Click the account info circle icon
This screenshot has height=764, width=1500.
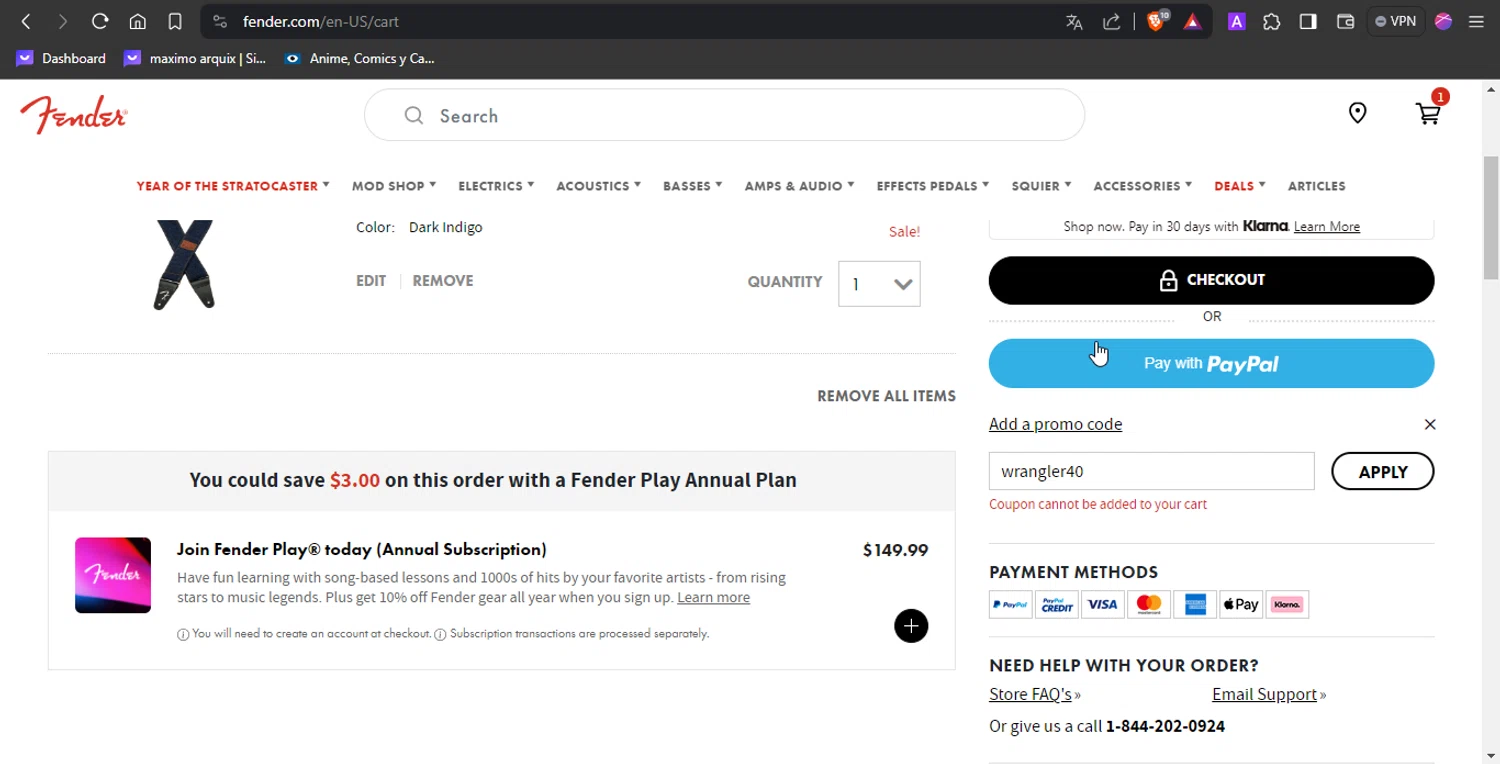click(183, 634)
